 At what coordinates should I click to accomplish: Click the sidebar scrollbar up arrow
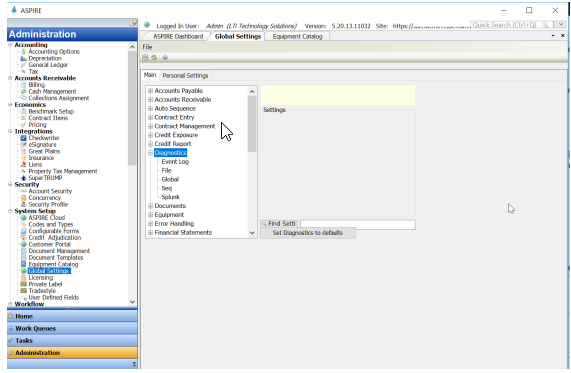pyautogui.click(x=132, y=47)
